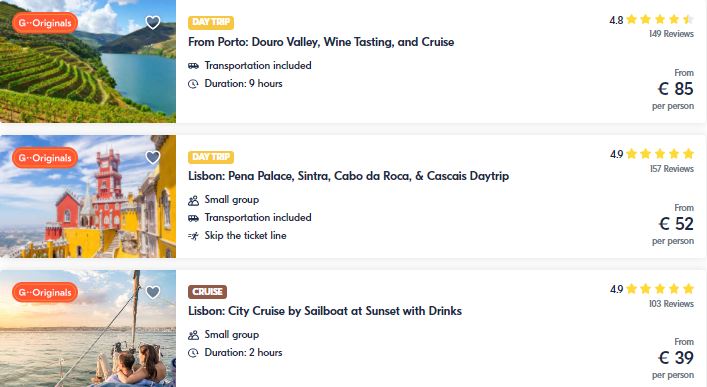Image resolution: width=707 pixels, height=387 pixels.
Task: Open Lisbon: City Cruise by Sailboat title
Action: coord(325,311)
